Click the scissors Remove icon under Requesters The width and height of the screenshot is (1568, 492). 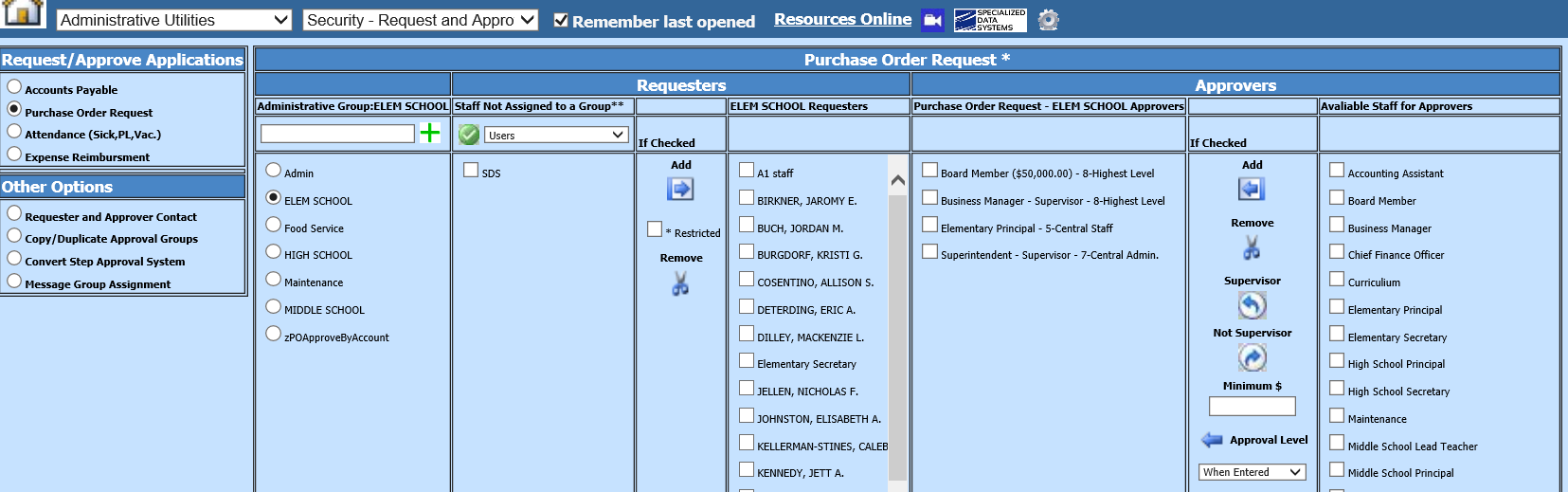point(680,283)
